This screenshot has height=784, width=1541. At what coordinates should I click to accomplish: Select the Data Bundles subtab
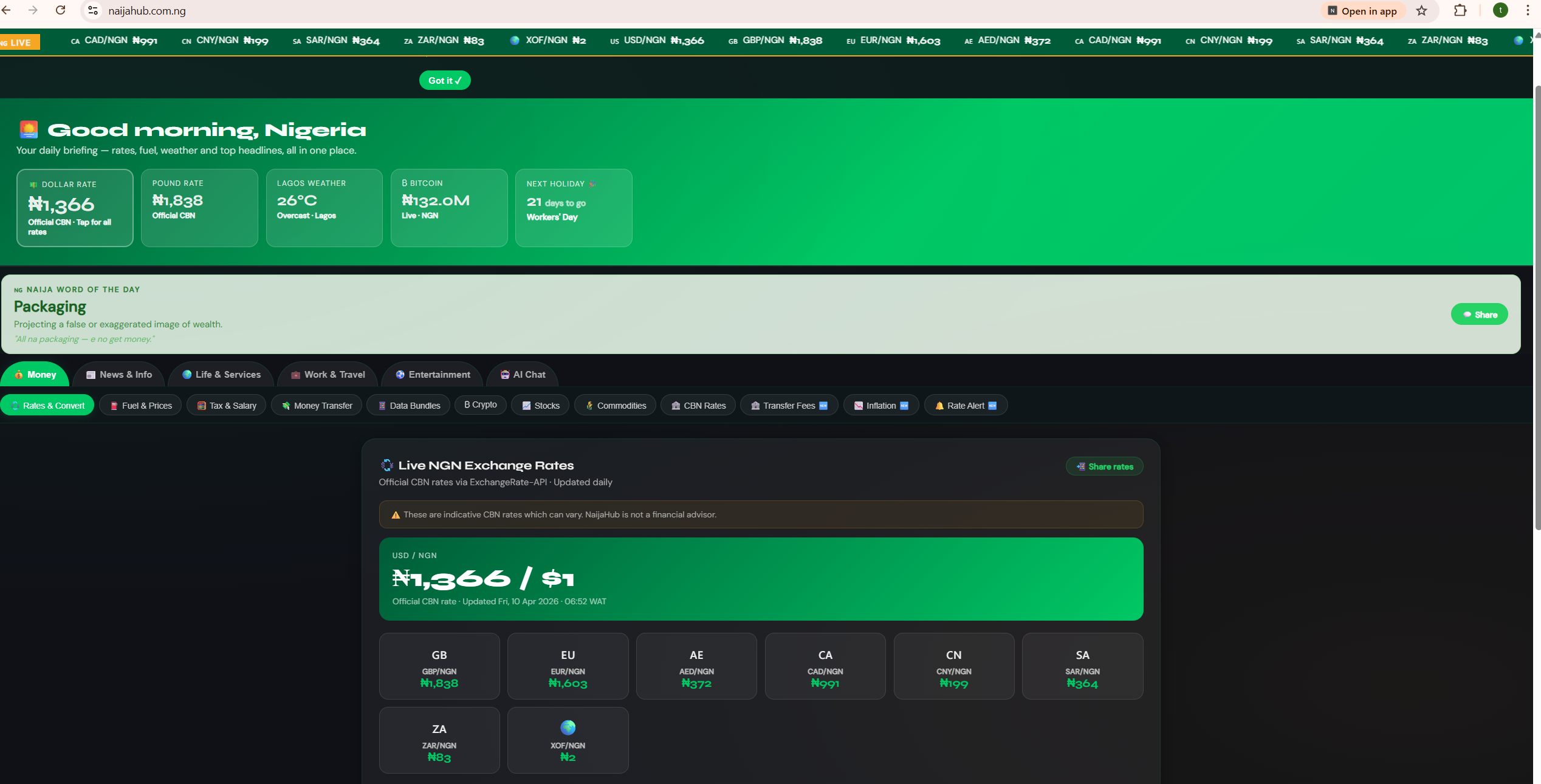pyautogui.click(x=408, y=406)
